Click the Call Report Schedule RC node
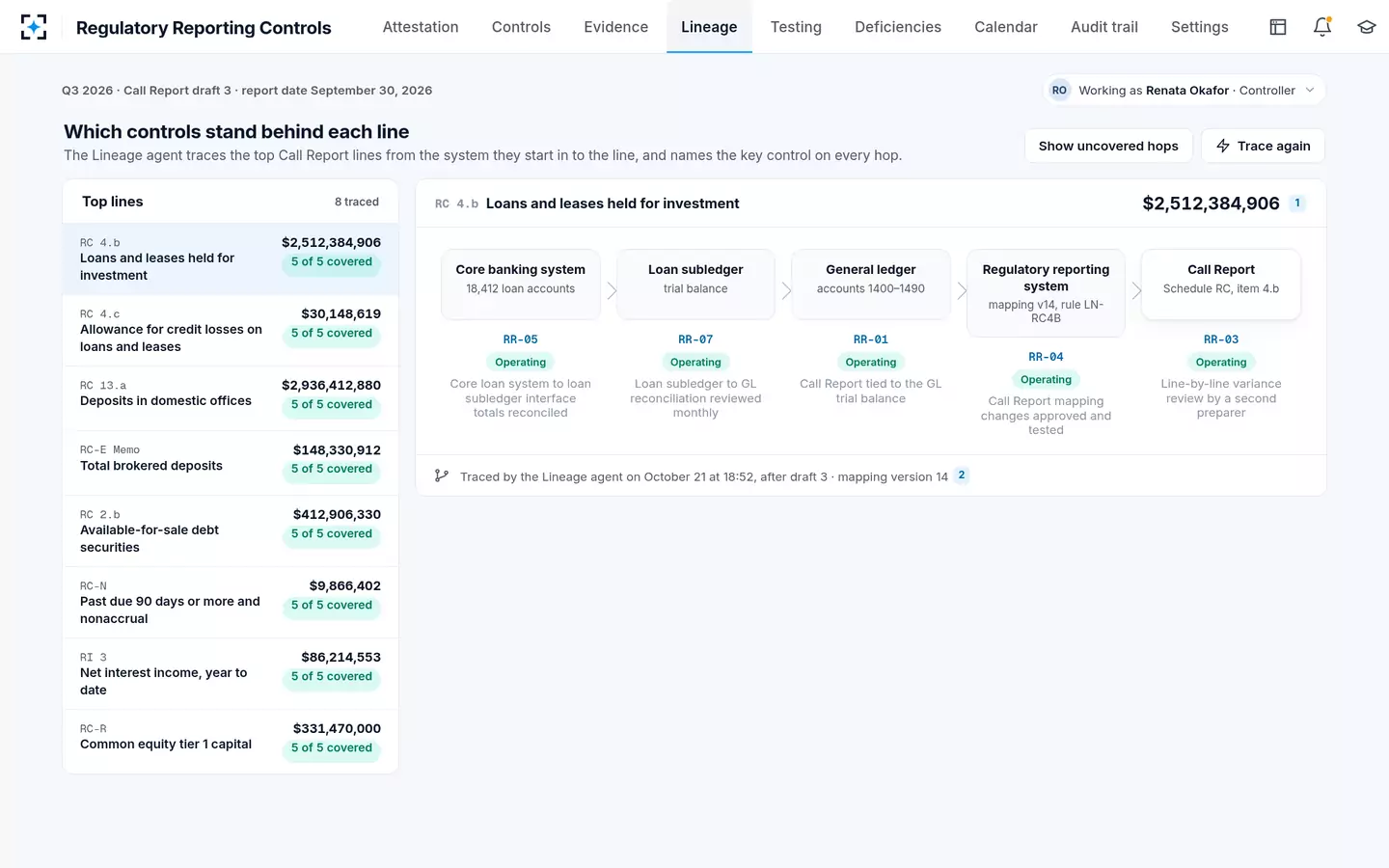Screen dimensions: 1389x868 click(x=1221, y=285)
